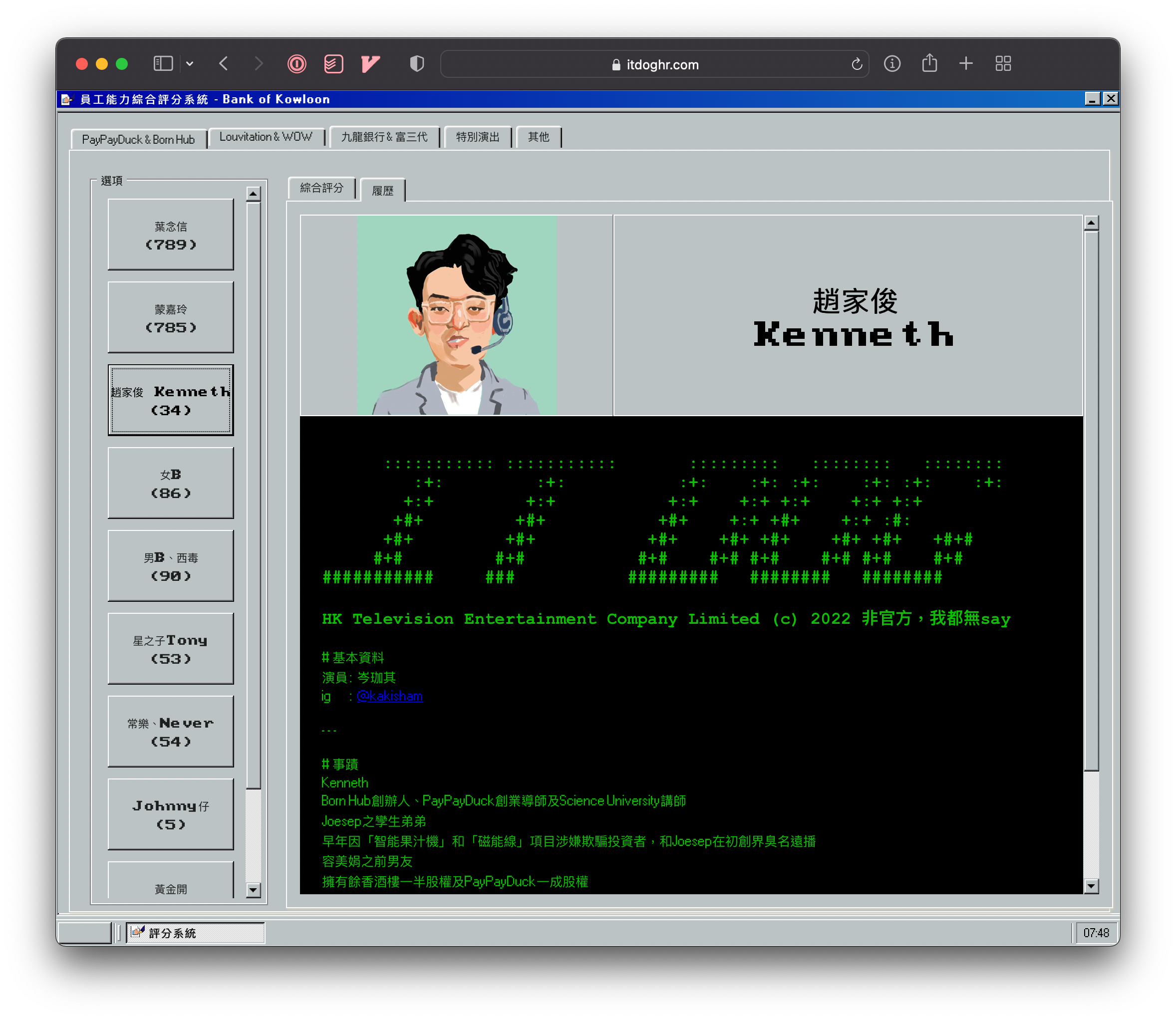
Task: Click the Share icon in the toolbar
Action: coord(929,63)
